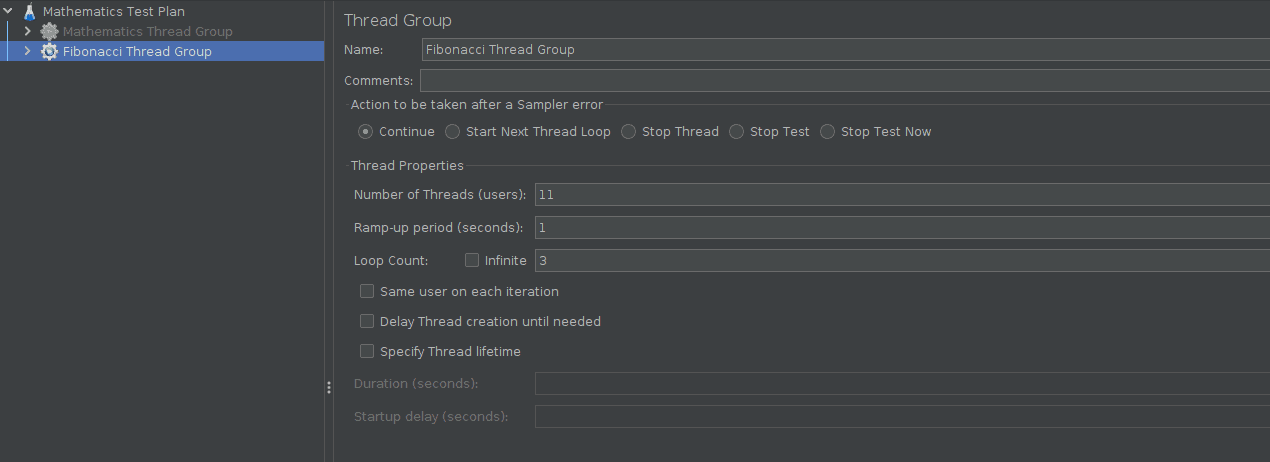1270x462 pixels.
Task: Click the Number of Threads field
Action: coord(902,195)
